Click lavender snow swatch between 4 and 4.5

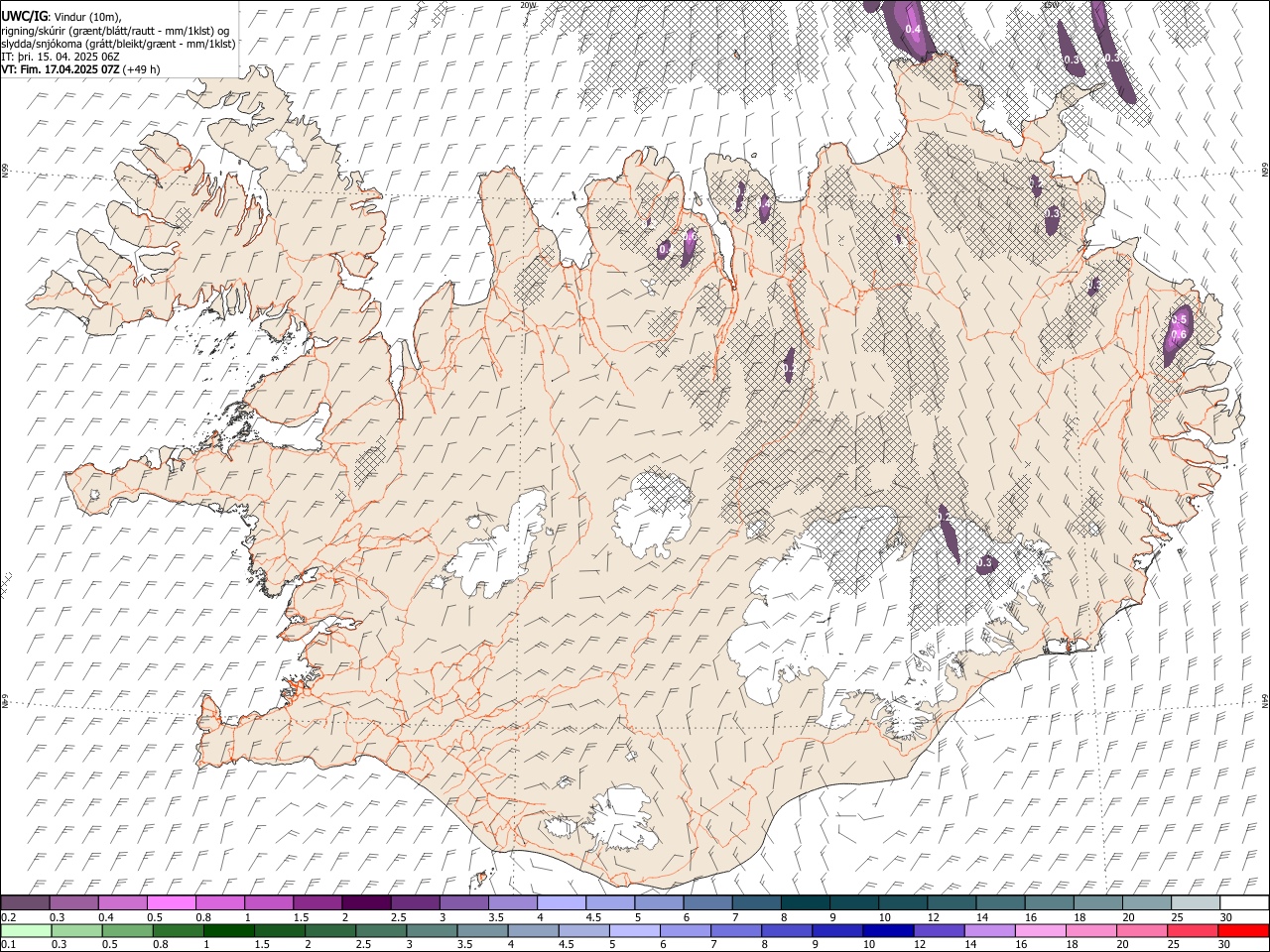point(562,902)
